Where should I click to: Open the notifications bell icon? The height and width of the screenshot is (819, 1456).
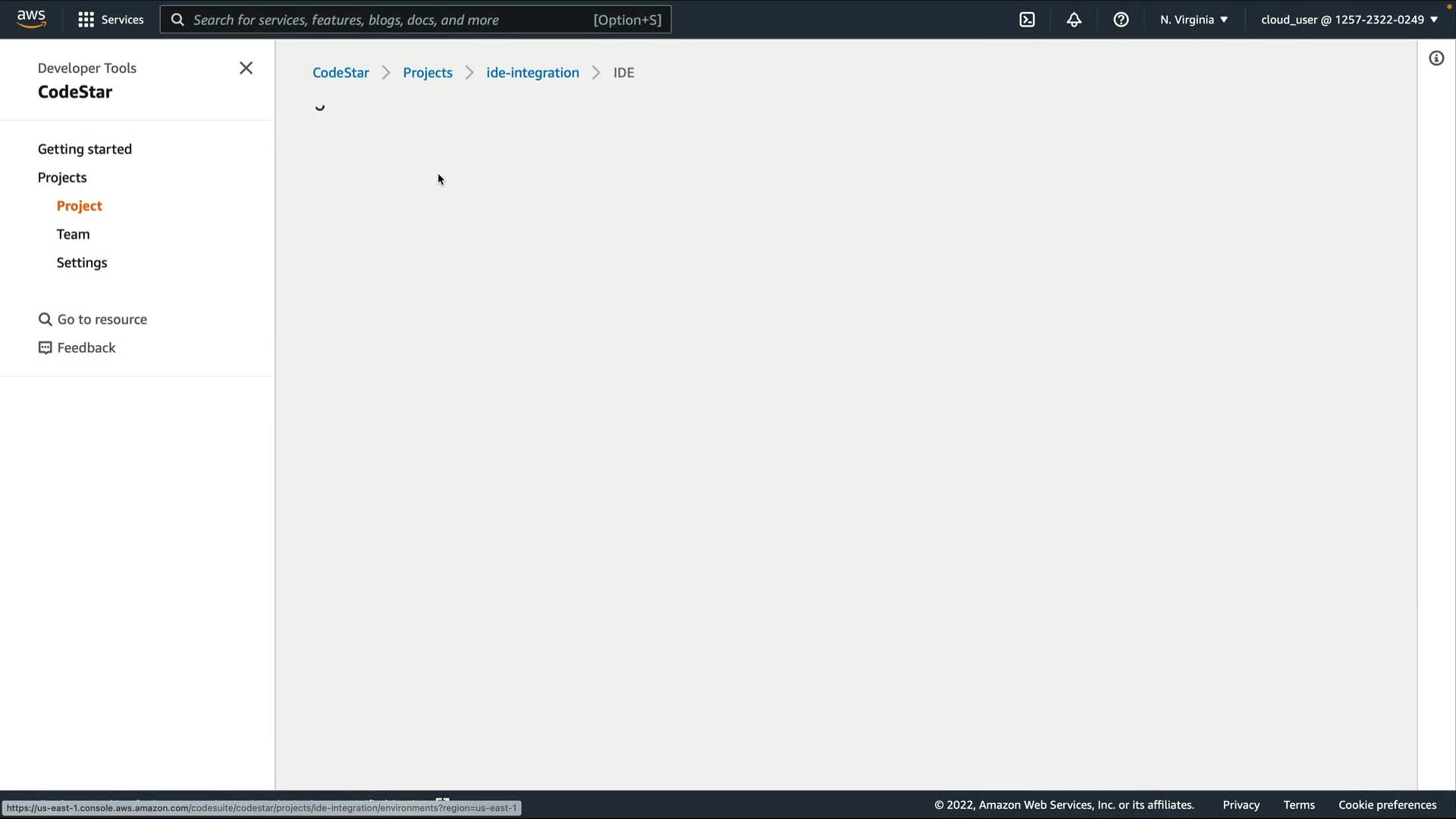[1074, 20]
